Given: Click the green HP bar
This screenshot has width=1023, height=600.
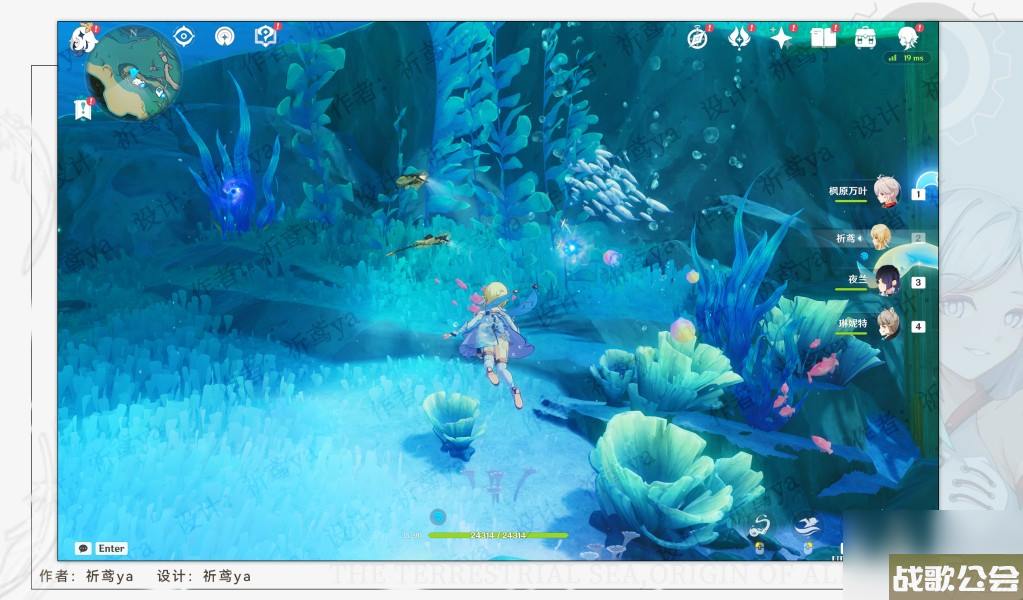Looking at the screenshot, I should click(497, 535).
